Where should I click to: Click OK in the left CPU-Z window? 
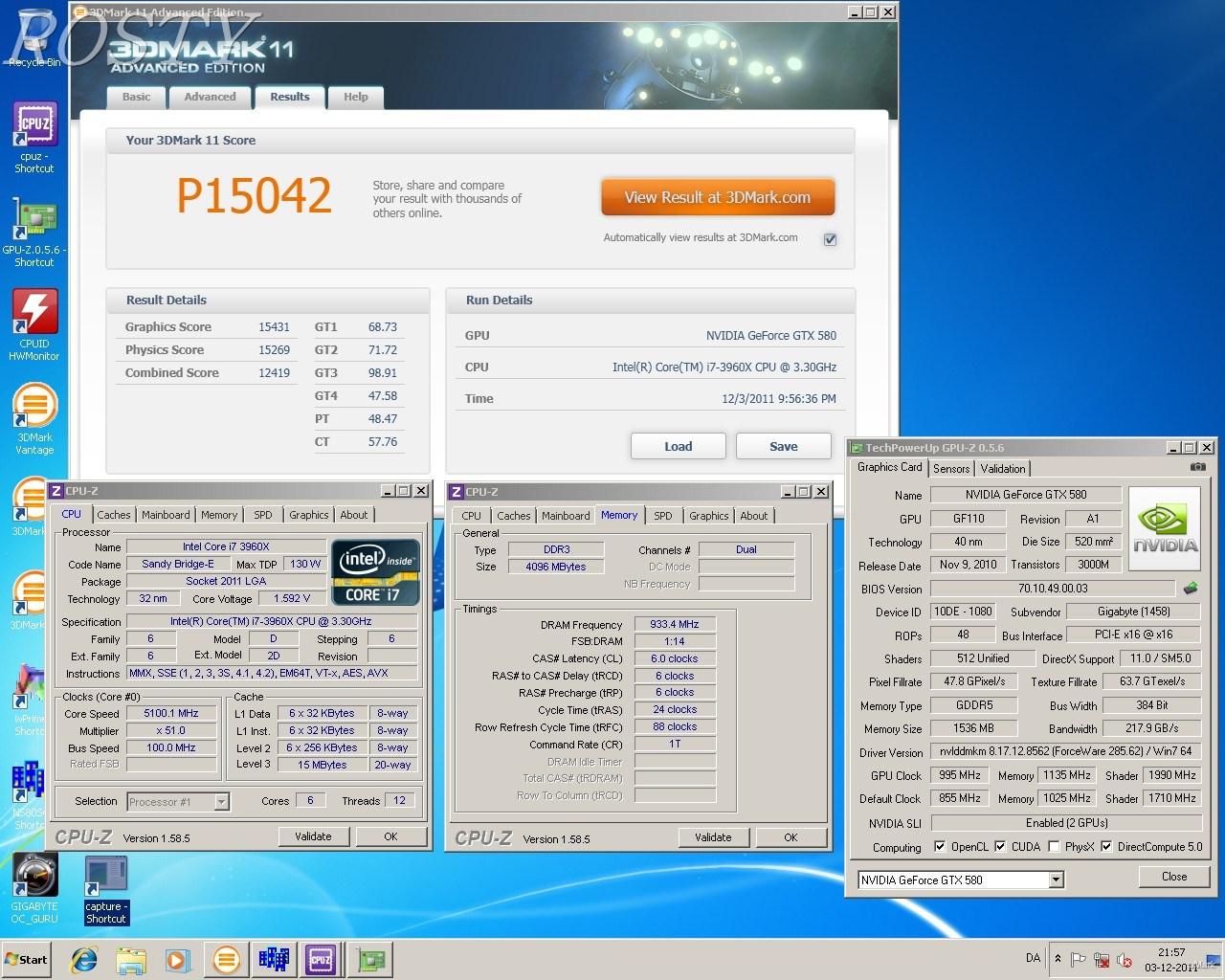click(x=390, y=836)
